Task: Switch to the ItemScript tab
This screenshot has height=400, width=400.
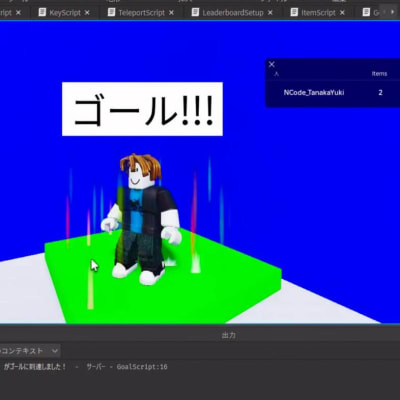Action: [x=318, y=13]
